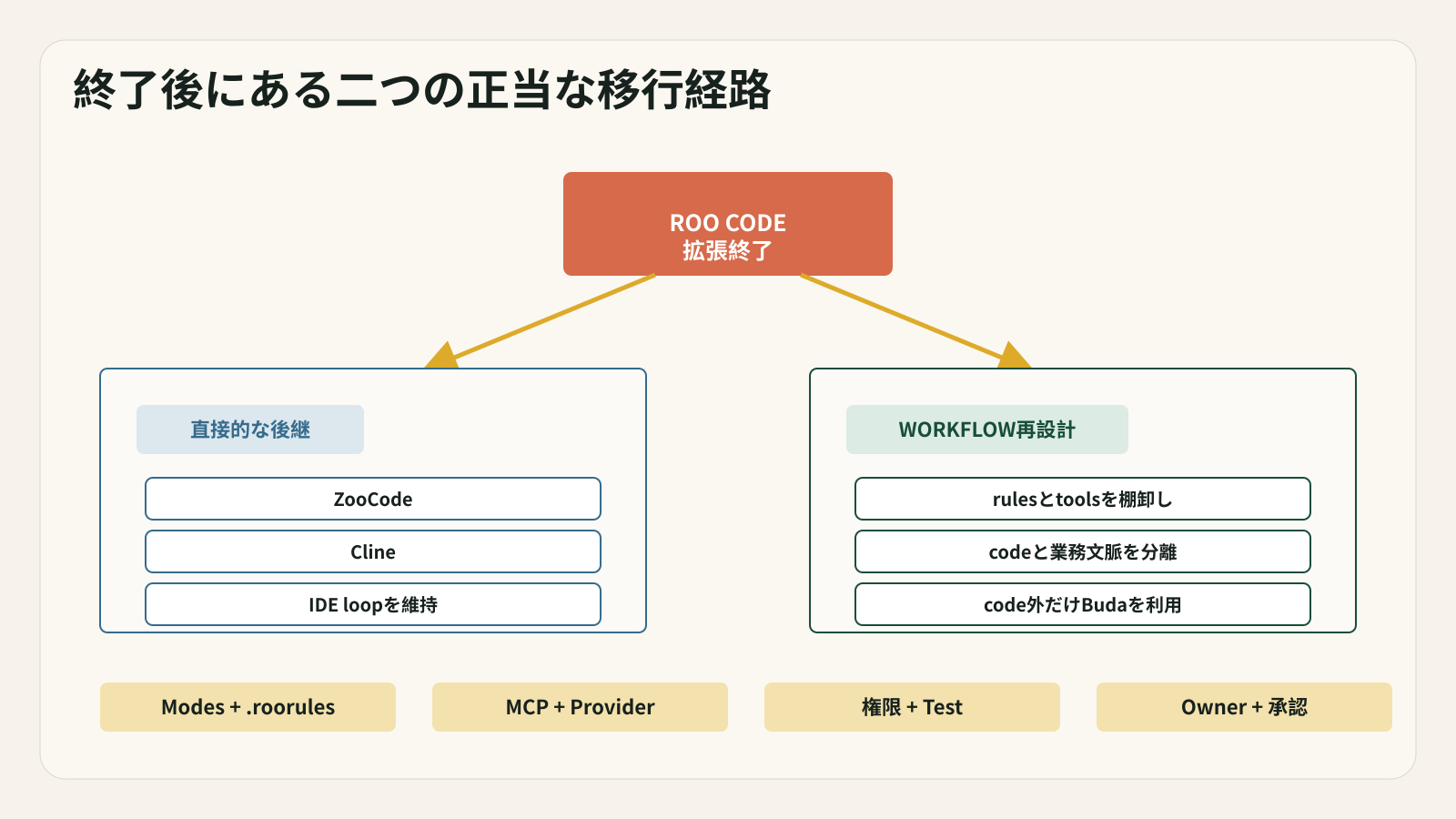Image resolution: width=1456 pixels, height=819 pixels.
Task: Select the ZooCode item
Action: click(x=373, y=499)
